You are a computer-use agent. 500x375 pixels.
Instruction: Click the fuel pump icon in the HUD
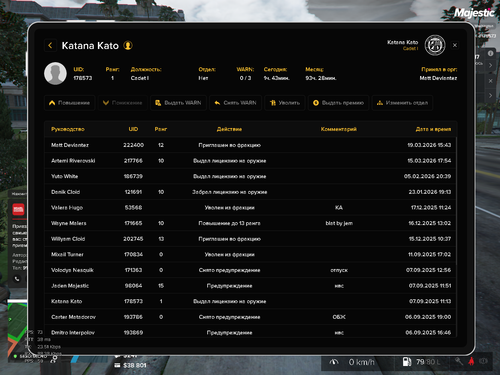407,362
